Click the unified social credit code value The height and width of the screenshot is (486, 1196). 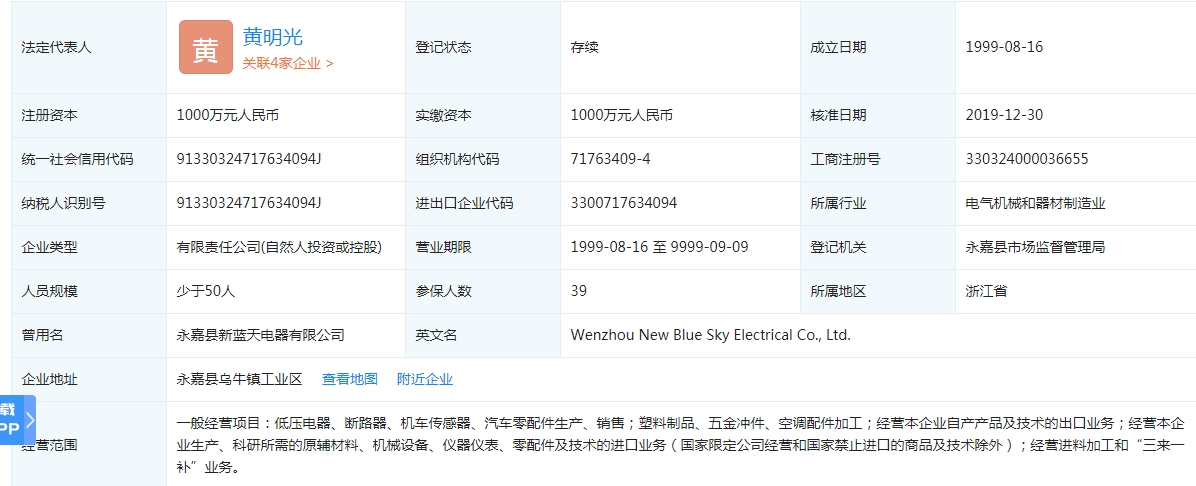(249, 159)
